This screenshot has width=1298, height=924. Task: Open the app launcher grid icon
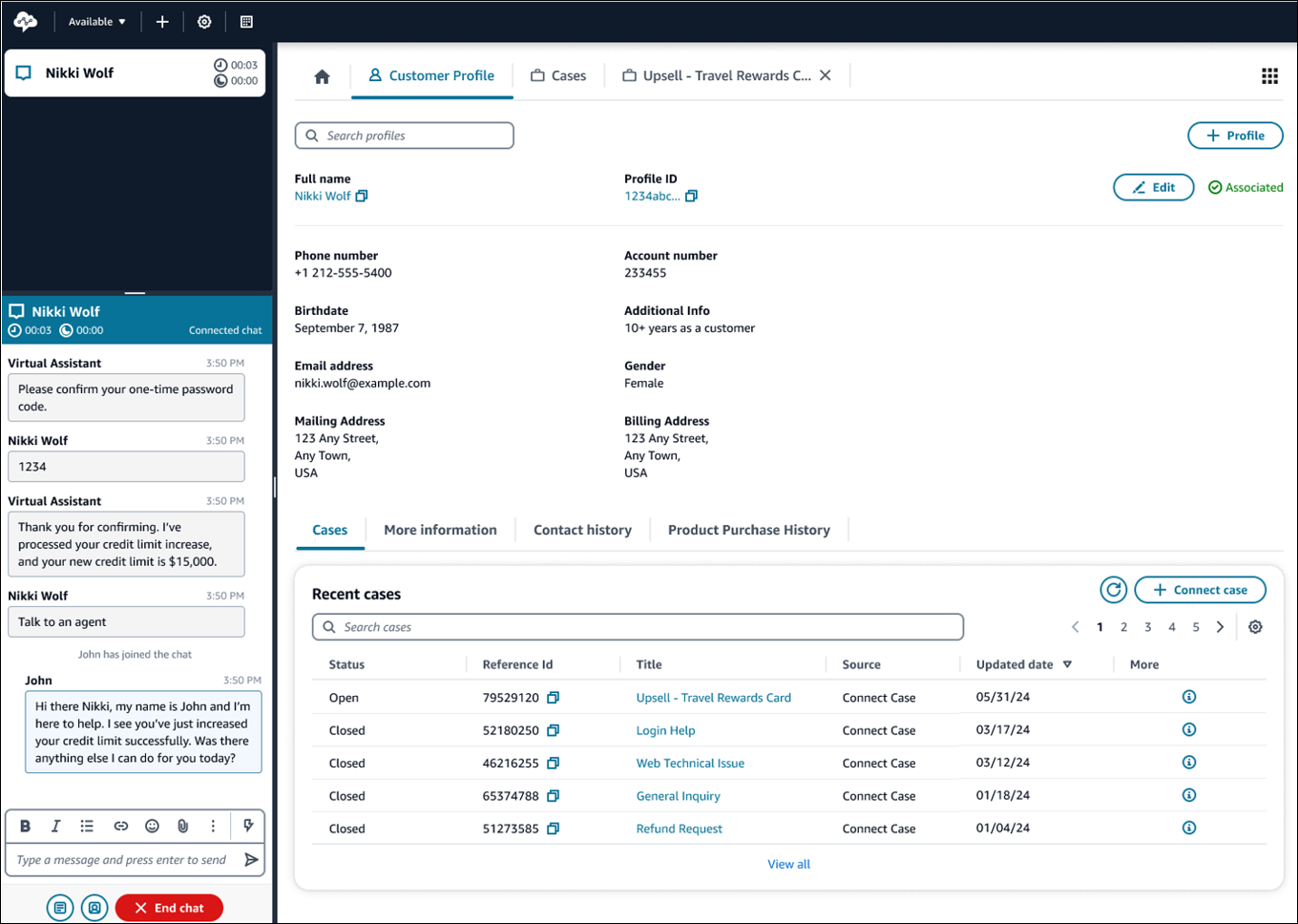click(1269, 75)
